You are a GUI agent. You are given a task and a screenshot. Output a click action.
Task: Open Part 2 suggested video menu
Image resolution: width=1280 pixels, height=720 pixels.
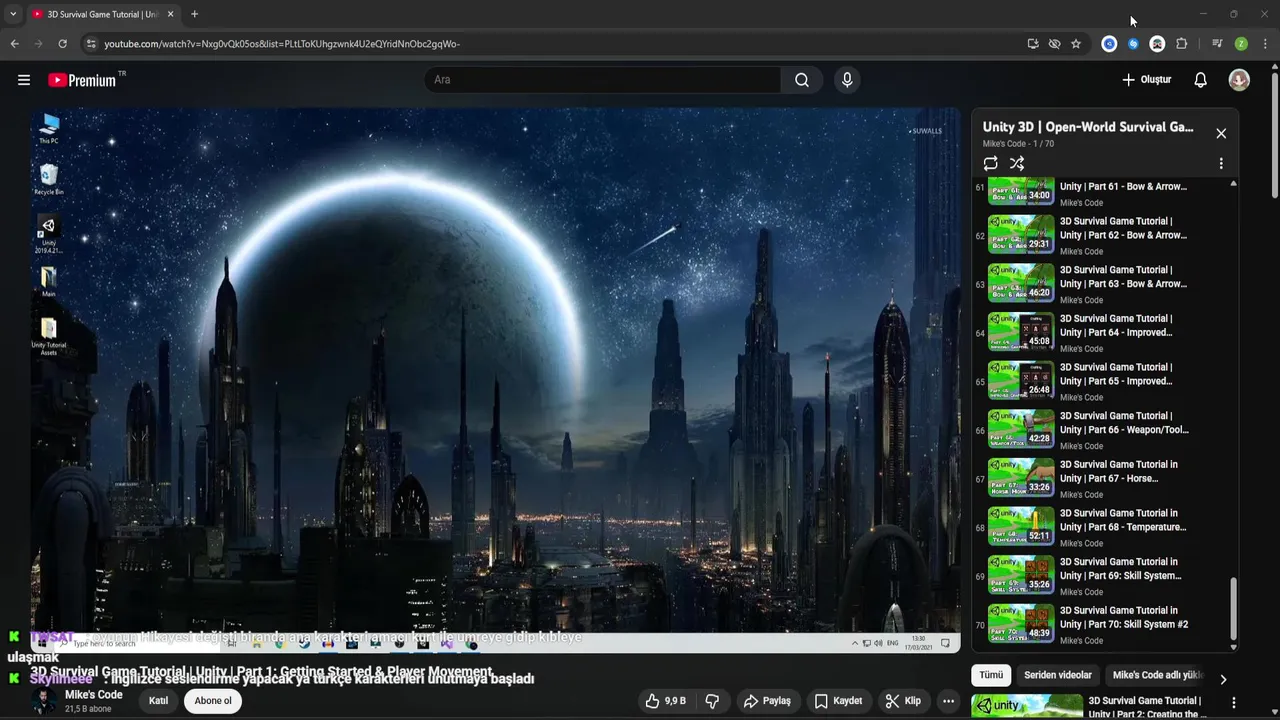pos(1234,703)
